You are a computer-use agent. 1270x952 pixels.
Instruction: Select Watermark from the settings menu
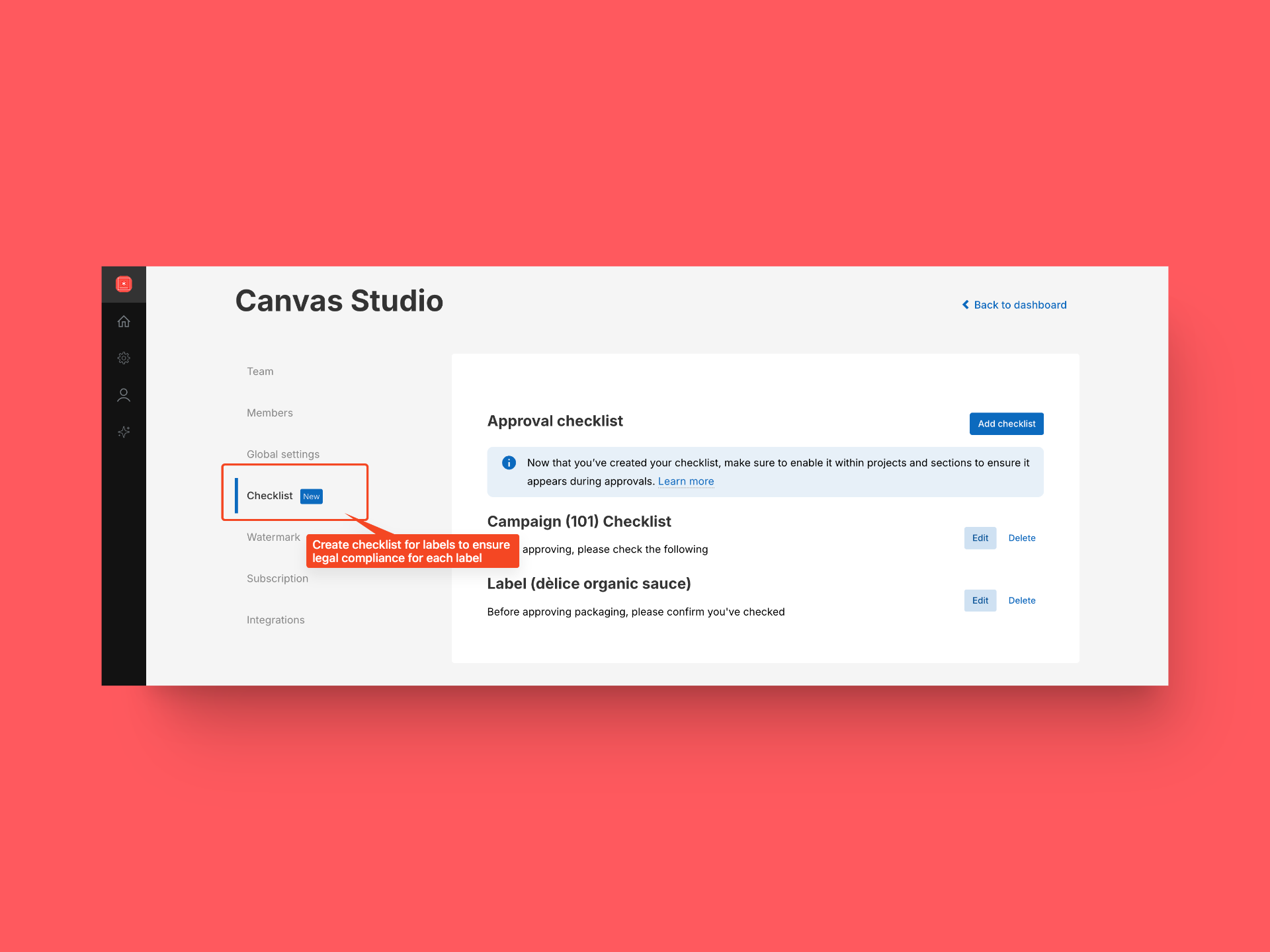[273, 537]
